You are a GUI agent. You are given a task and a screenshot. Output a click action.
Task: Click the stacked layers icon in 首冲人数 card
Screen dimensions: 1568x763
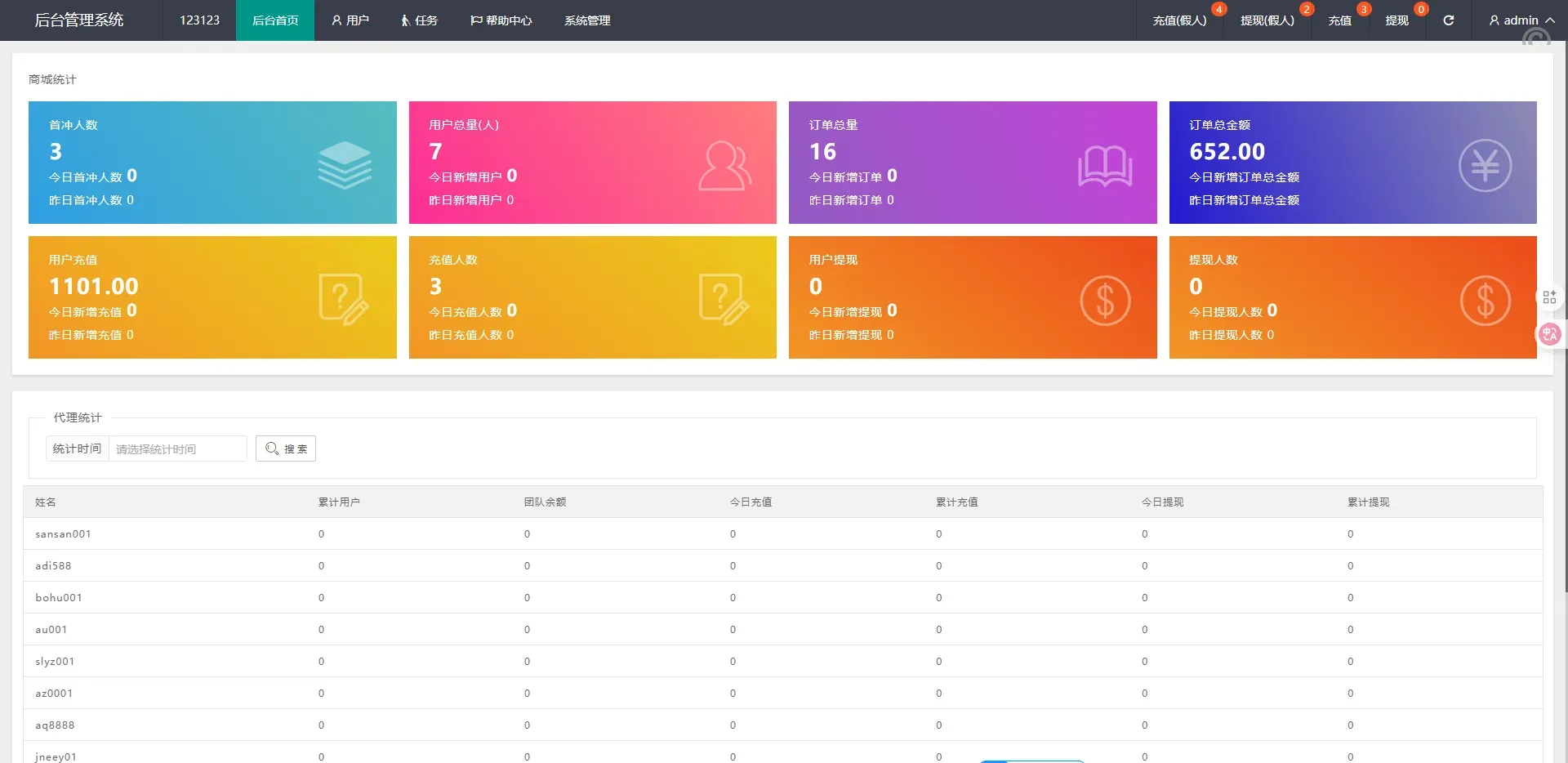[344, 164]
